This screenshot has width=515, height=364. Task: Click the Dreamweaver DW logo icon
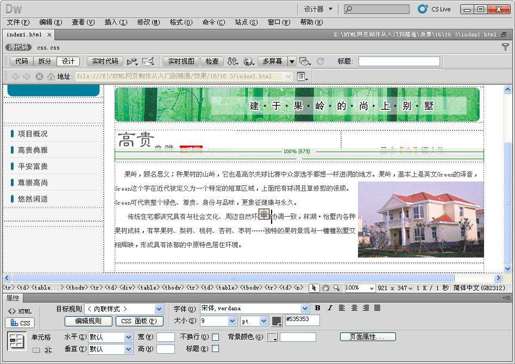(x=14, y=9)
